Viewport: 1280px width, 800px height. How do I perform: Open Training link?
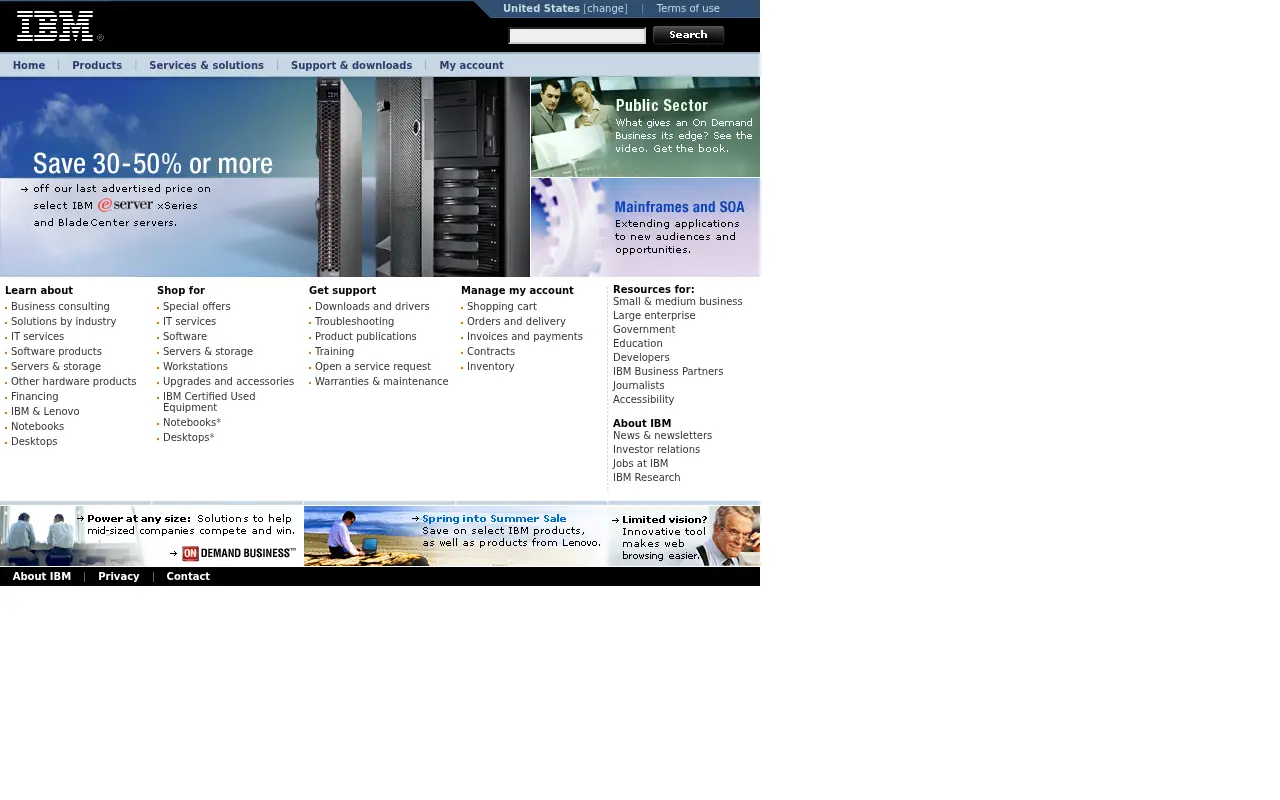coord(334,352)
